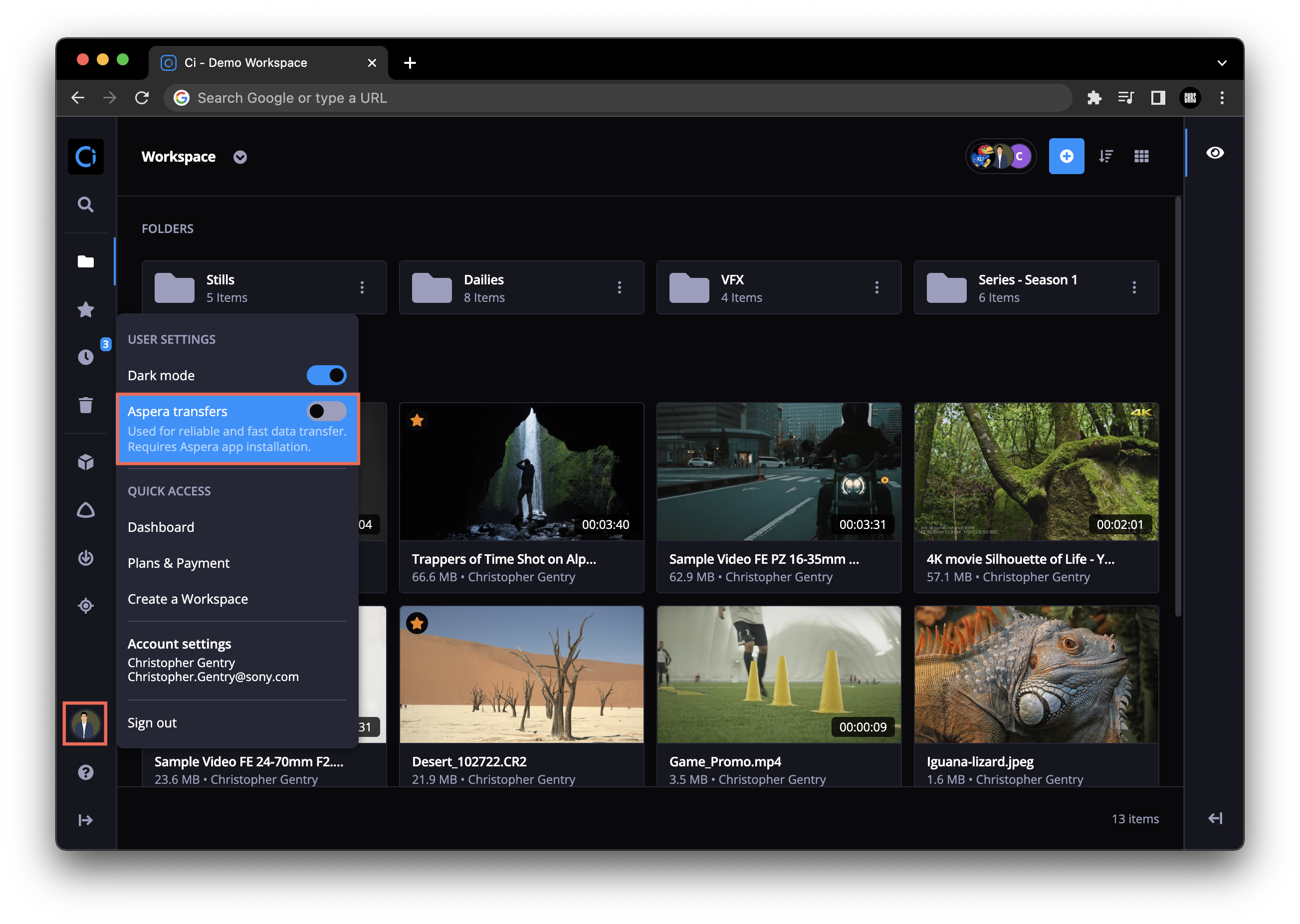Toggle browser side panel icon

(1158, 98)
